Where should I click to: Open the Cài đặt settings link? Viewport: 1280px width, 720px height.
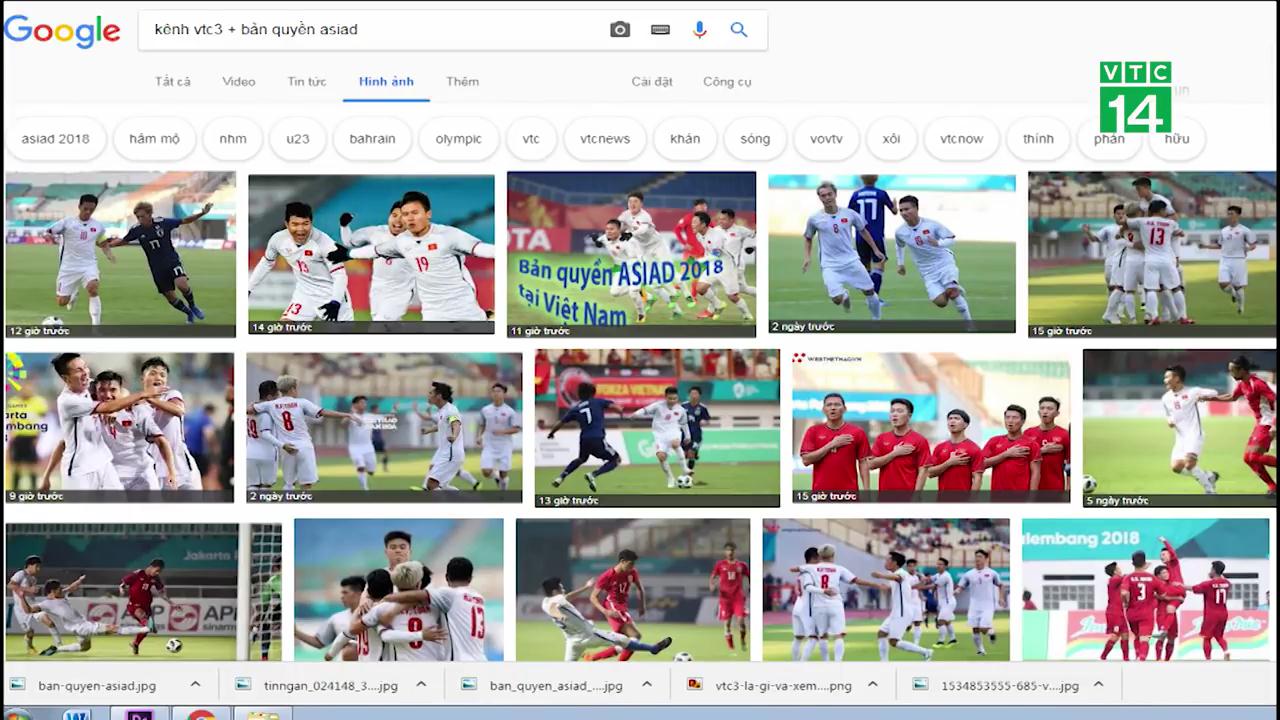click(x=652, y=82)
